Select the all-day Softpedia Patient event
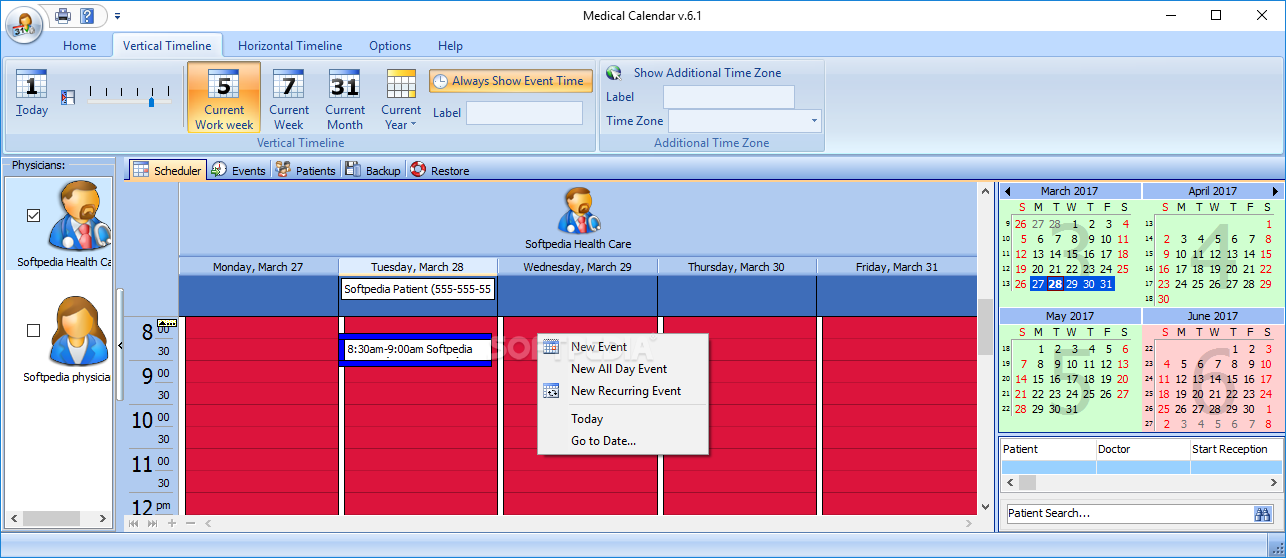 (x=418, y=289)
